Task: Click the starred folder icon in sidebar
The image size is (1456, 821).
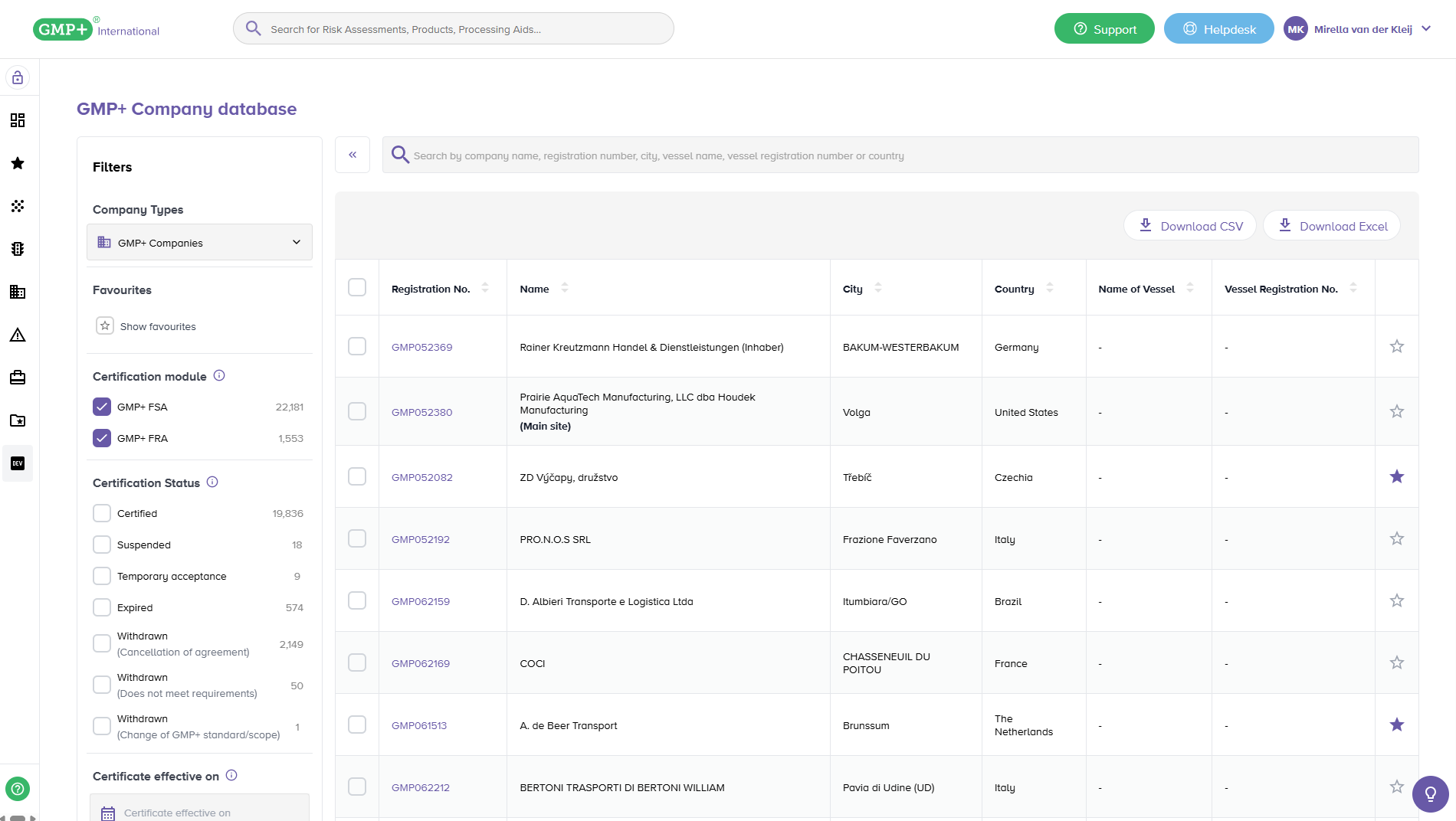Action: click(18, 420)
